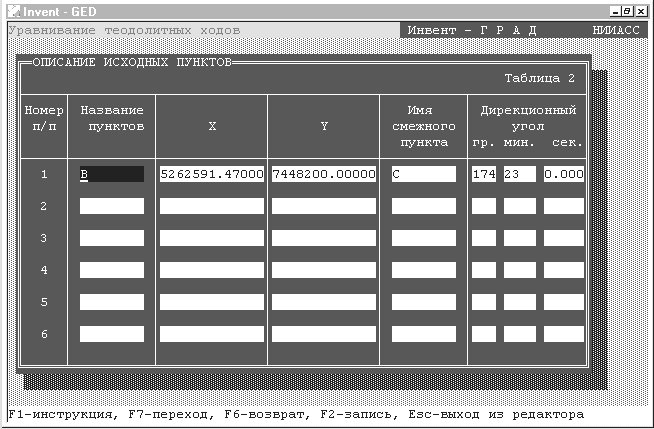Screen dimensions: 654x429
Task: Click the 'F6-возврат' hint in status line
Action: tap(264, 415)
